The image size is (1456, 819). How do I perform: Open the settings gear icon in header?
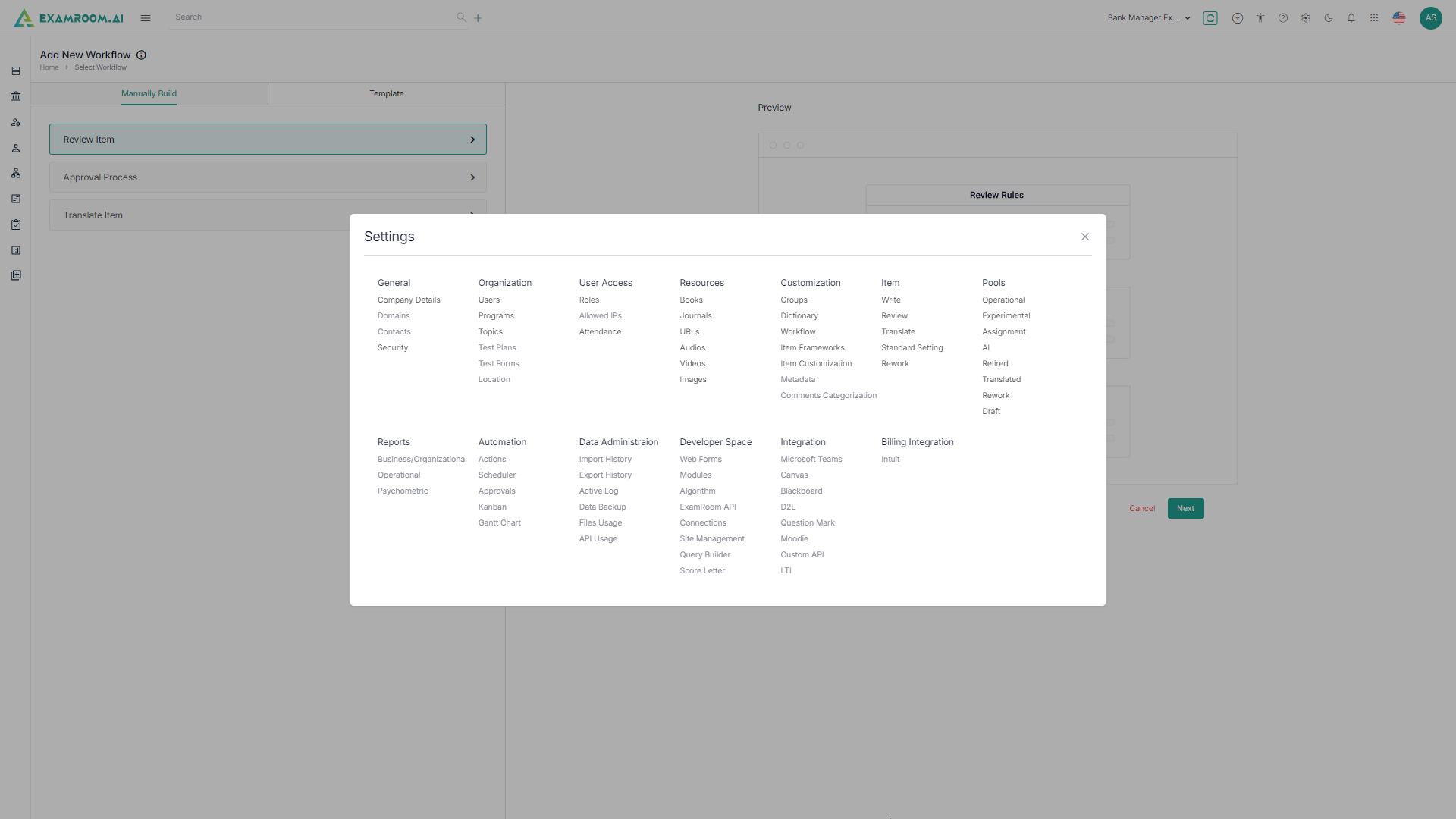(1306, 17)
